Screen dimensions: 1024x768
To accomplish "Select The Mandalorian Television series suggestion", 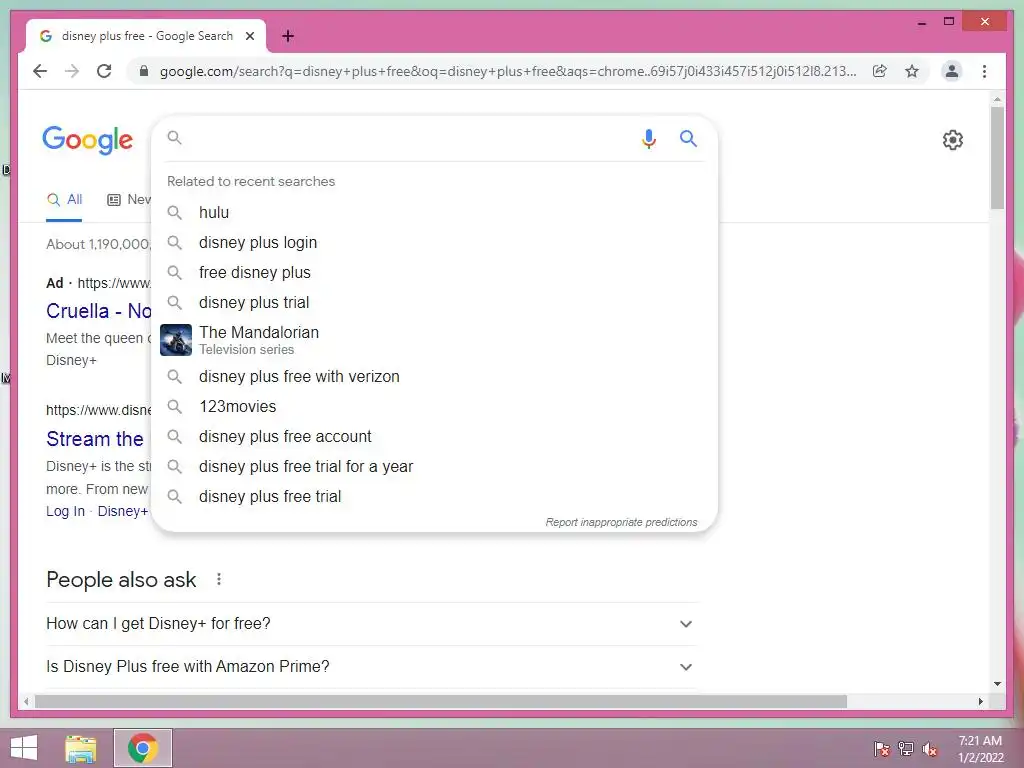I will click(x=434, y=340).
